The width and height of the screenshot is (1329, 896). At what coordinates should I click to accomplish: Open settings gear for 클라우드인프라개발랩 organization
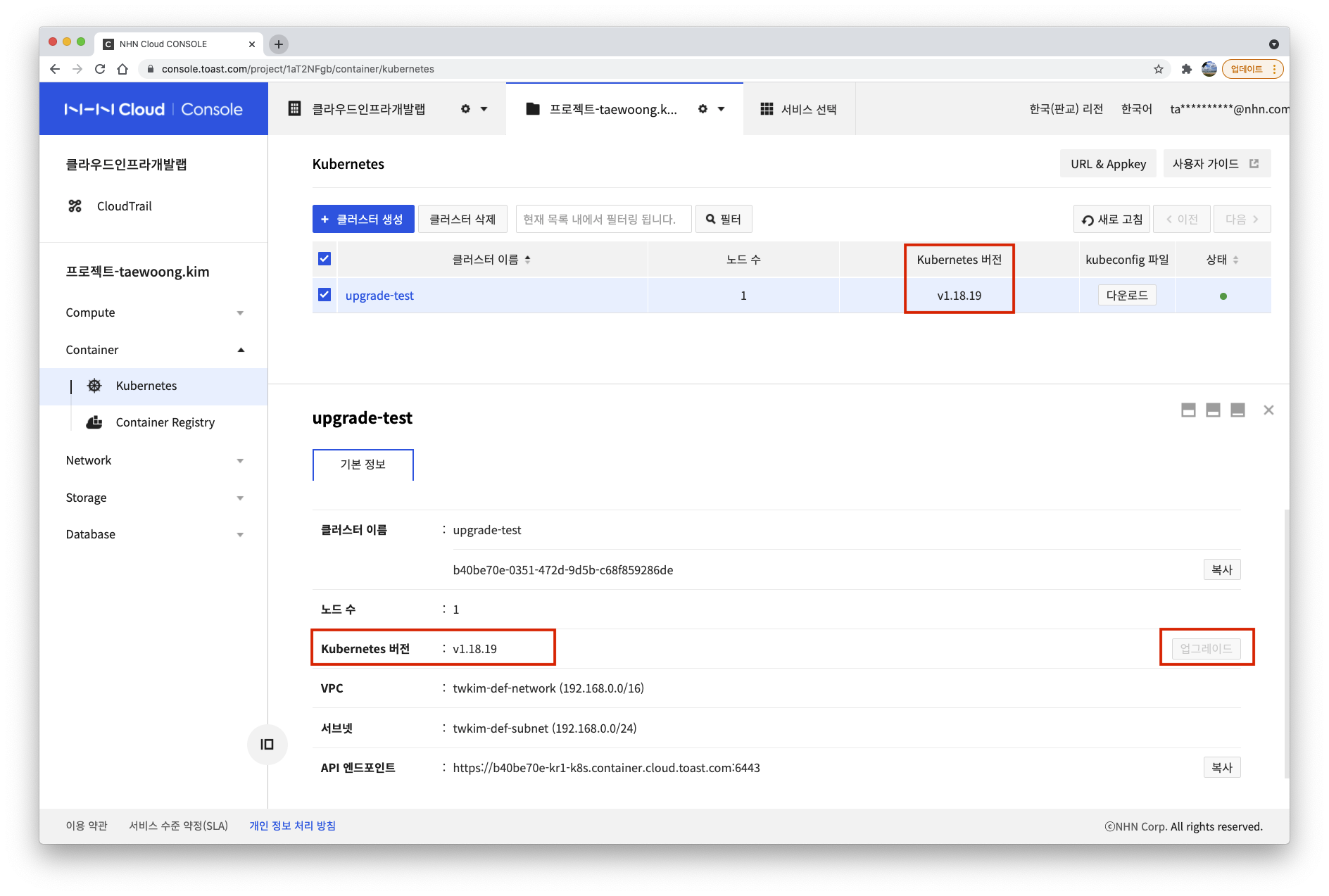pyautogui.click(x=465, y=109)
